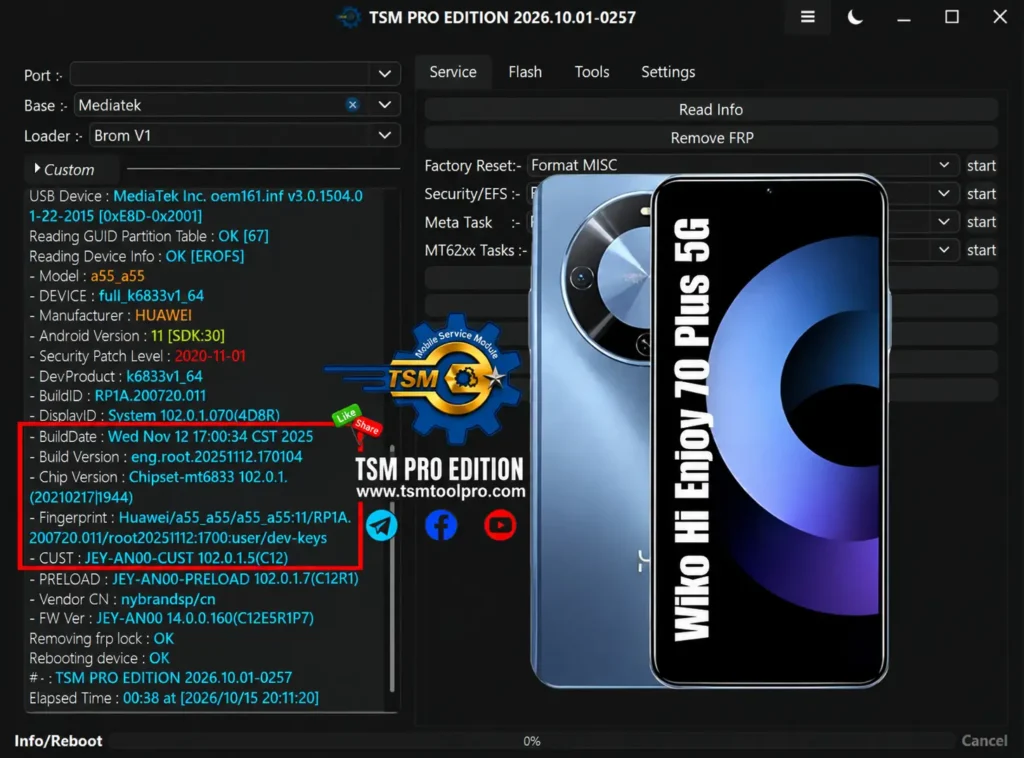Switch to the Flash tab
Screen dimensions: 1024x758
[525, 72]
